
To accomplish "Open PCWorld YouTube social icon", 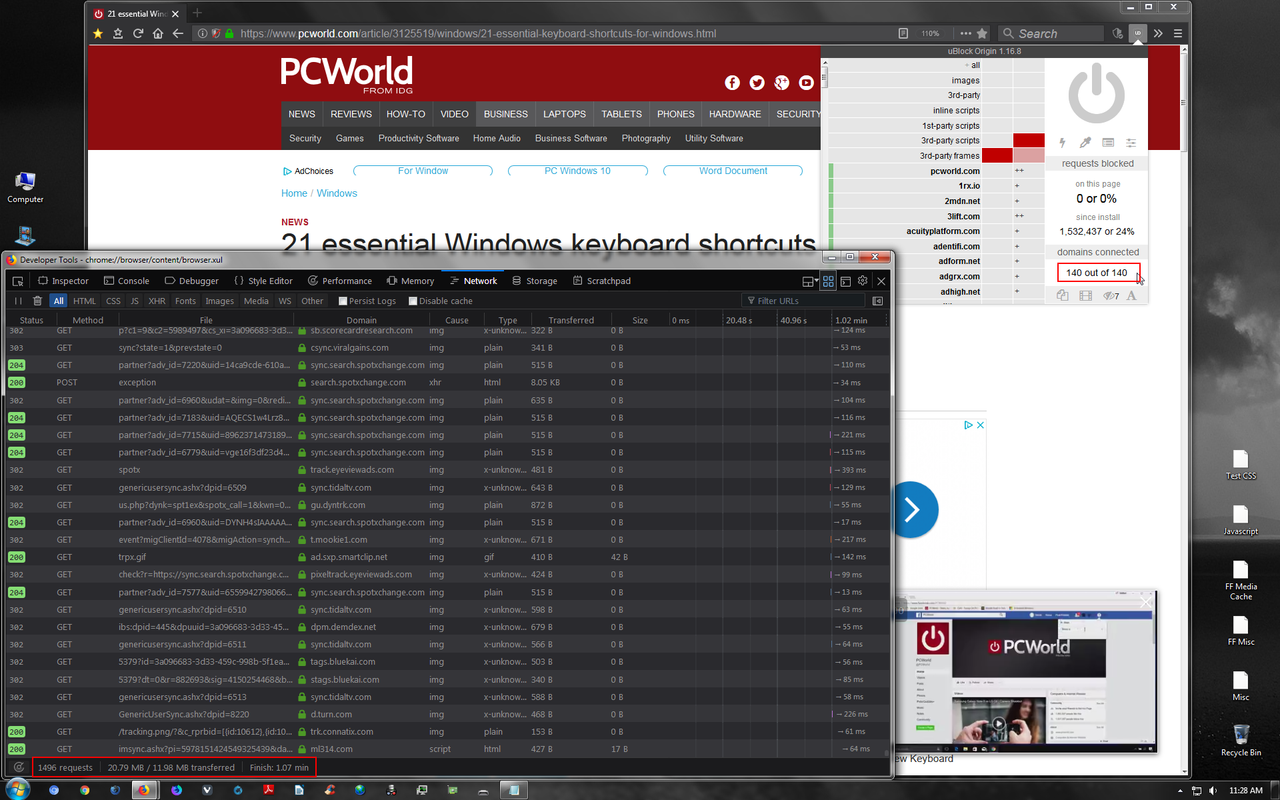I will tap(806, 83).
